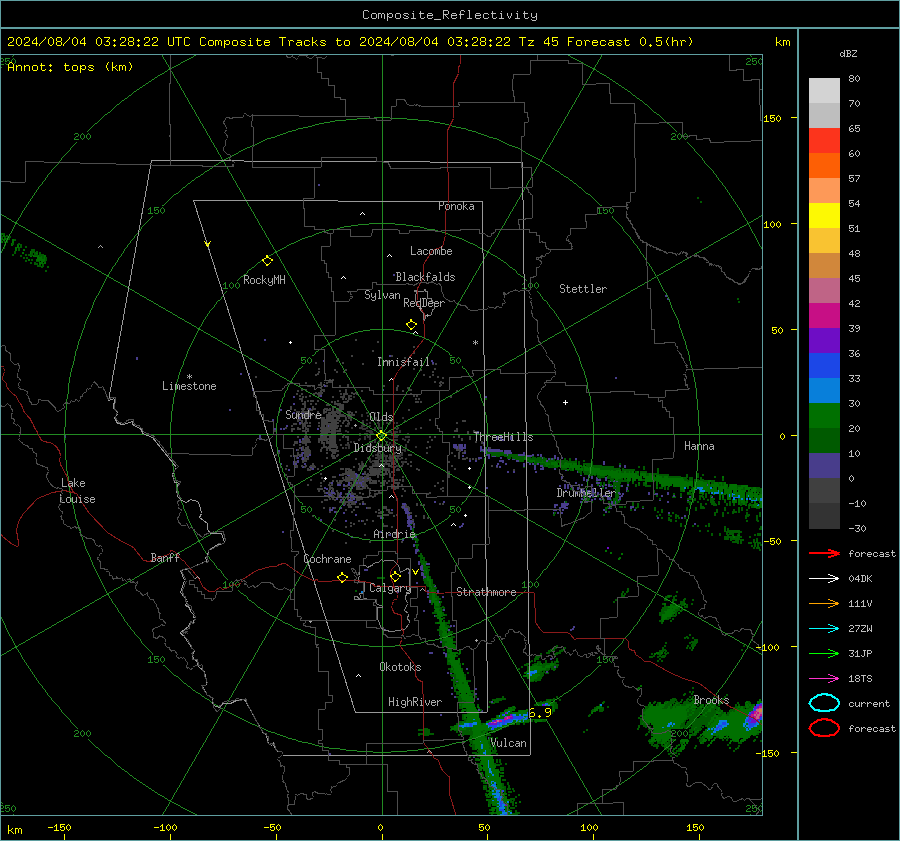
Task: Click the red forecast arrow in the legend
Action: (x=824, y=553)
